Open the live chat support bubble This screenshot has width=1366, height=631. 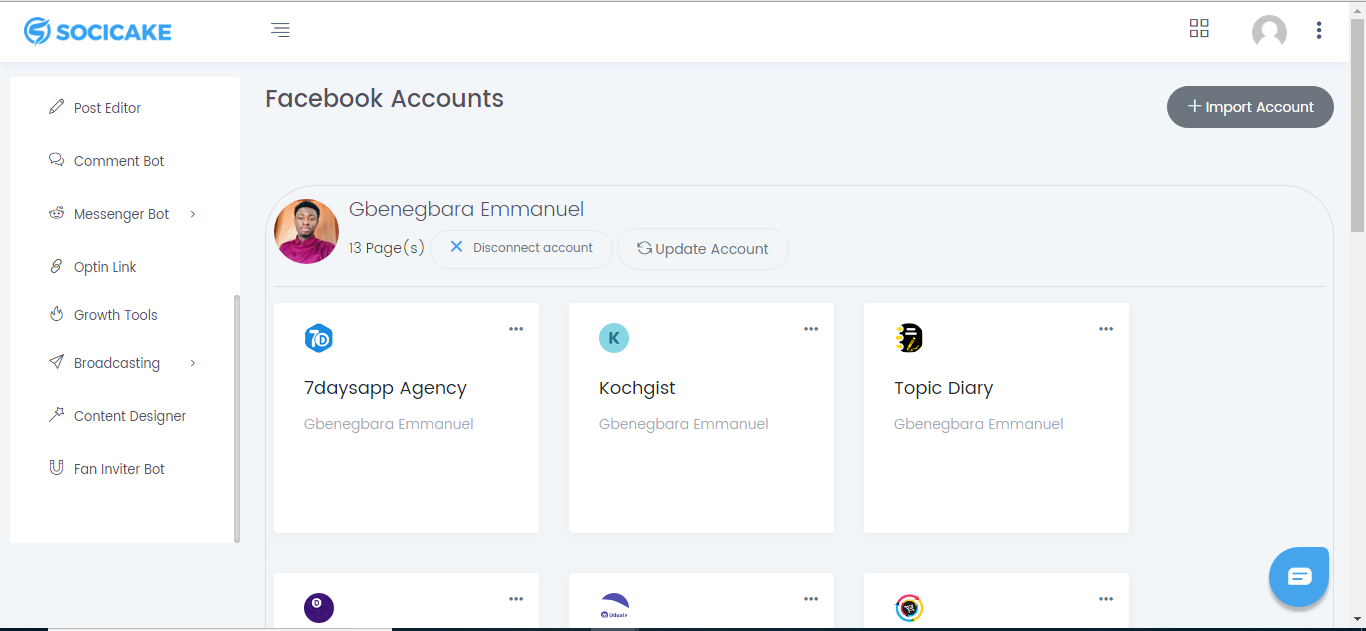coord(1299,576)
